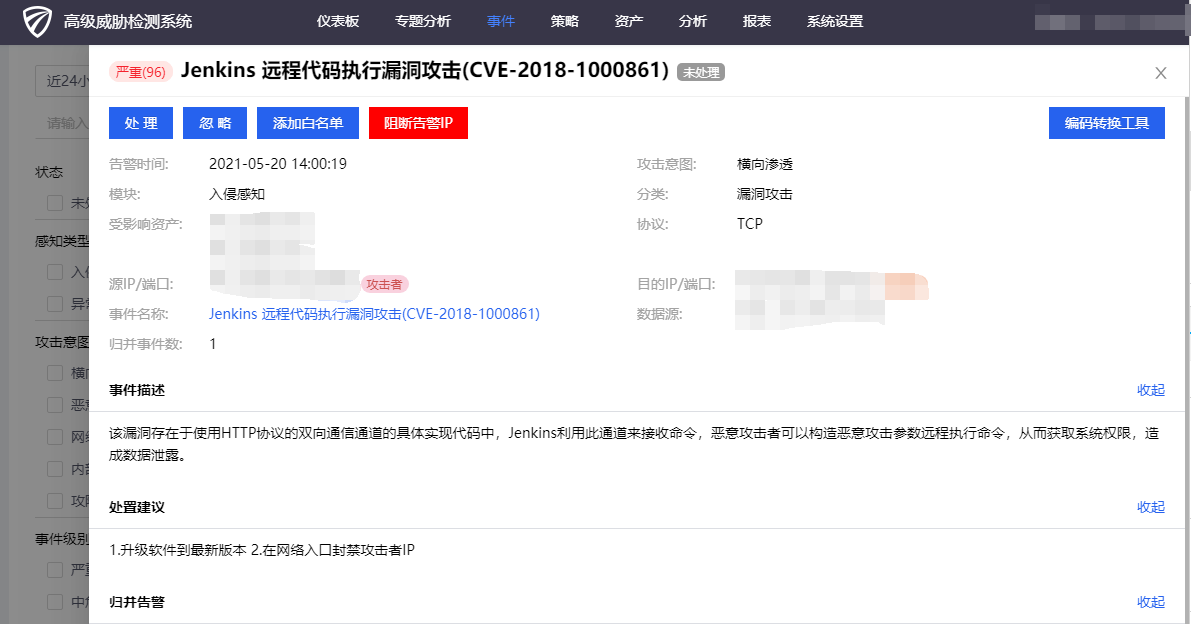Click the red 阻断告警IP button
This screenshot has height=624, width=1191.
[419, 123]
